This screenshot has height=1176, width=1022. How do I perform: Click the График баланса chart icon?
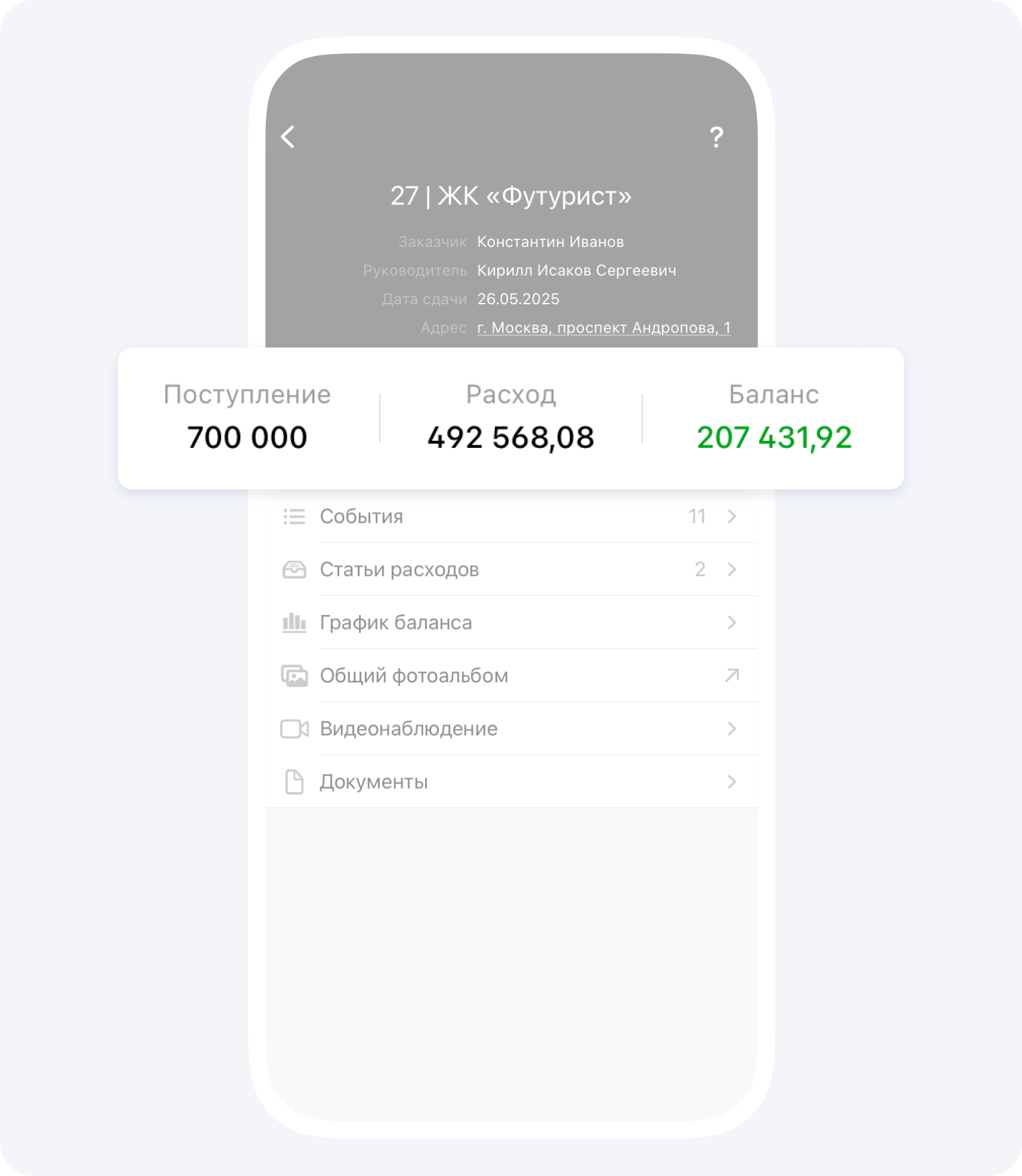(x=294, y=622)
